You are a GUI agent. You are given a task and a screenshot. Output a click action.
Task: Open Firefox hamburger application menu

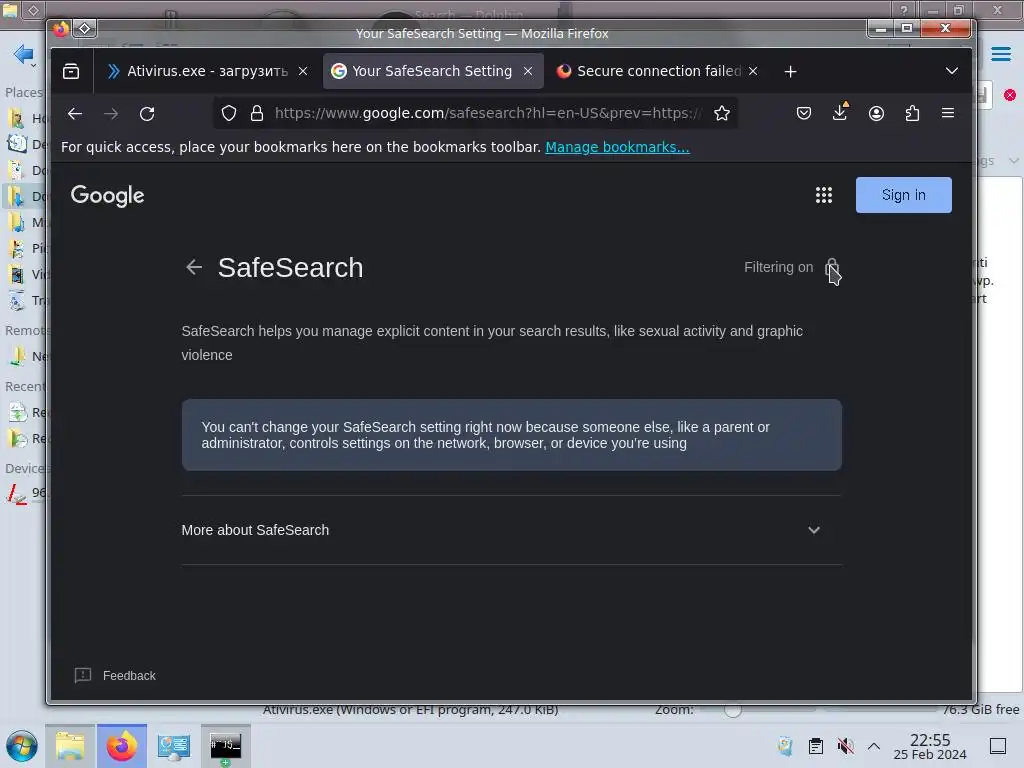(948, 113)
